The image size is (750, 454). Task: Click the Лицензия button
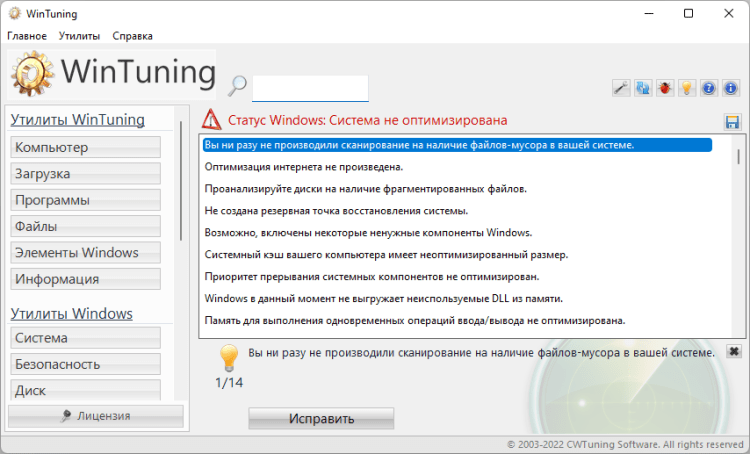[x=96, y=416]
